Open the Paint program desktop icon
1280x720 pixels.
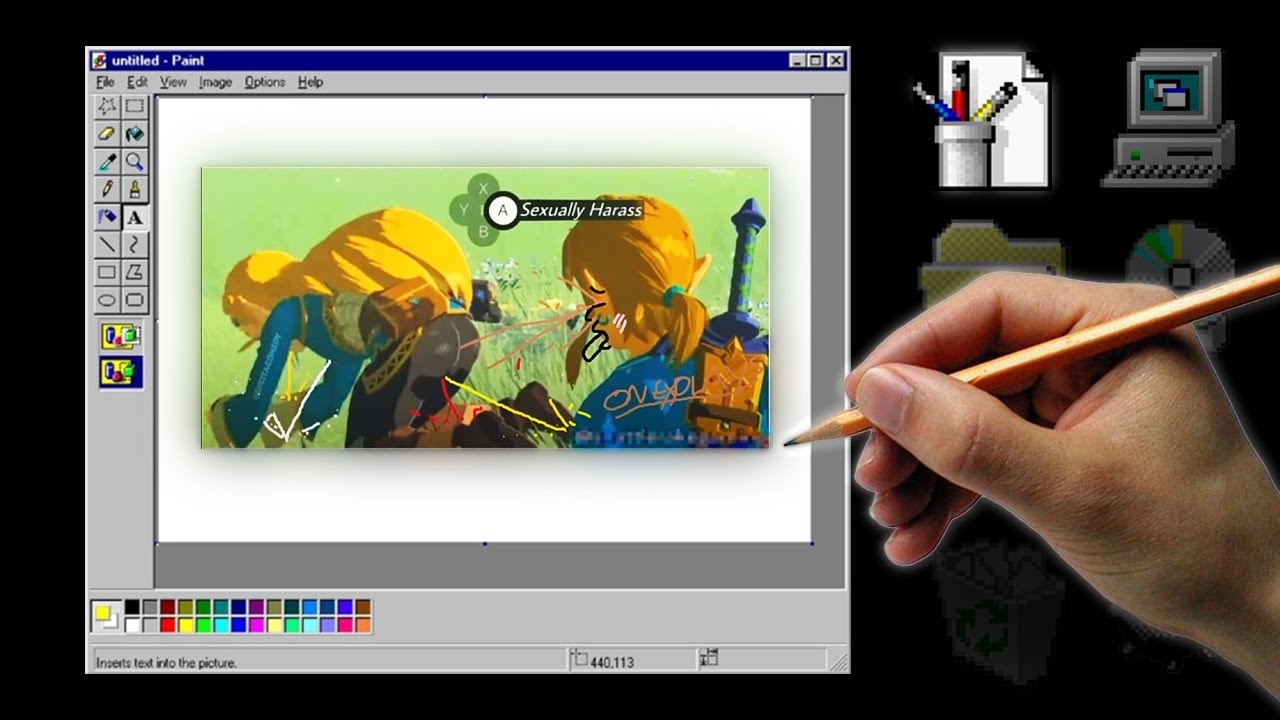[983, 120]
